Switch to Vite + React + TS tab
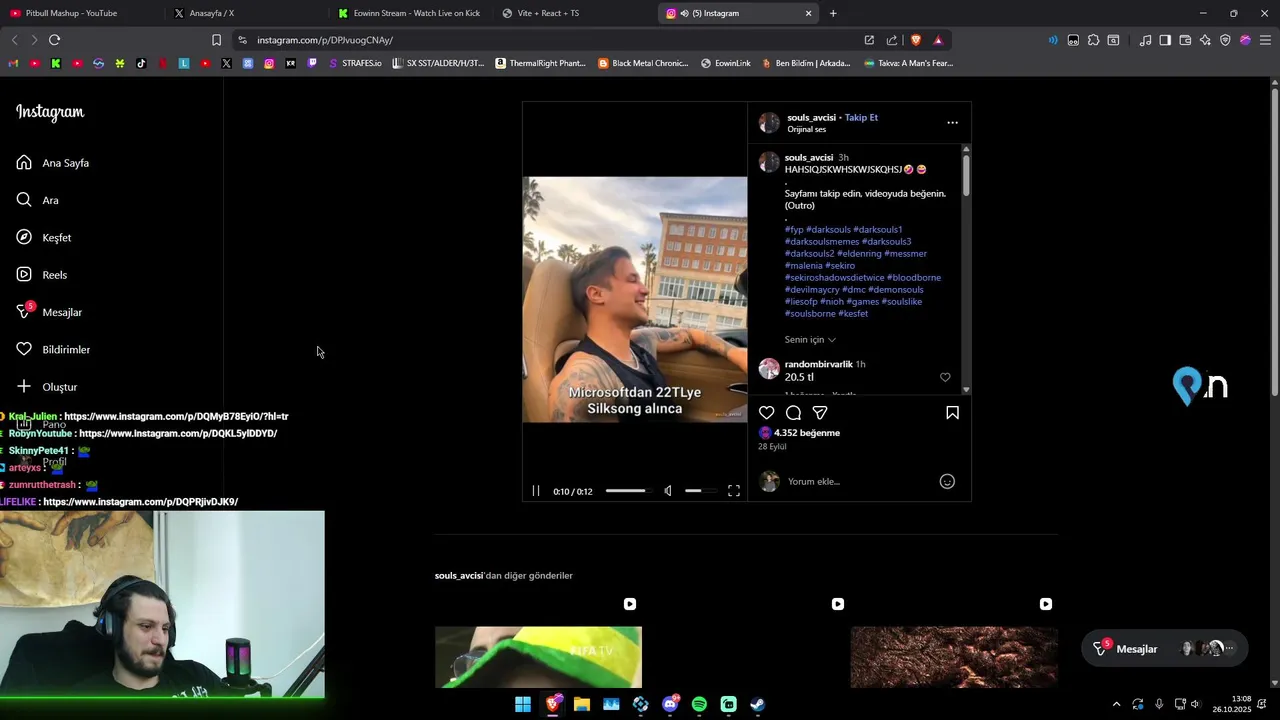 tap(573, 13)
